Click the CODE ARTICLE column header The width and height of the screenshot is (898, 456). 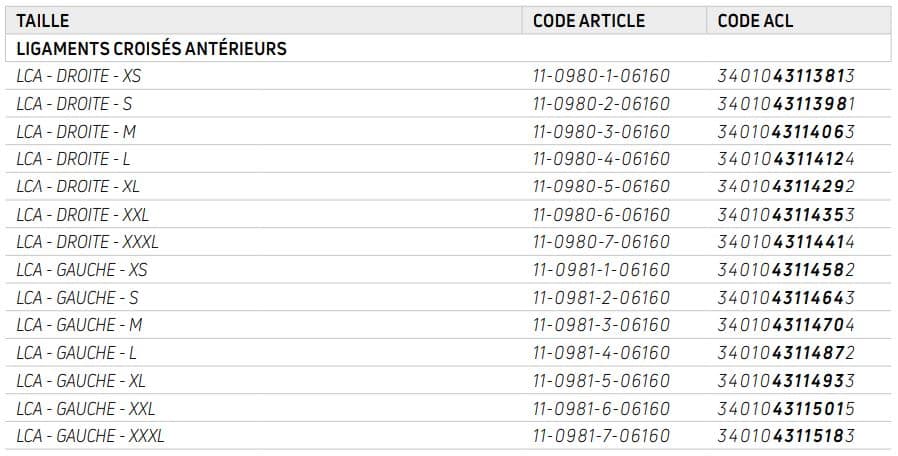coord(588,20)
